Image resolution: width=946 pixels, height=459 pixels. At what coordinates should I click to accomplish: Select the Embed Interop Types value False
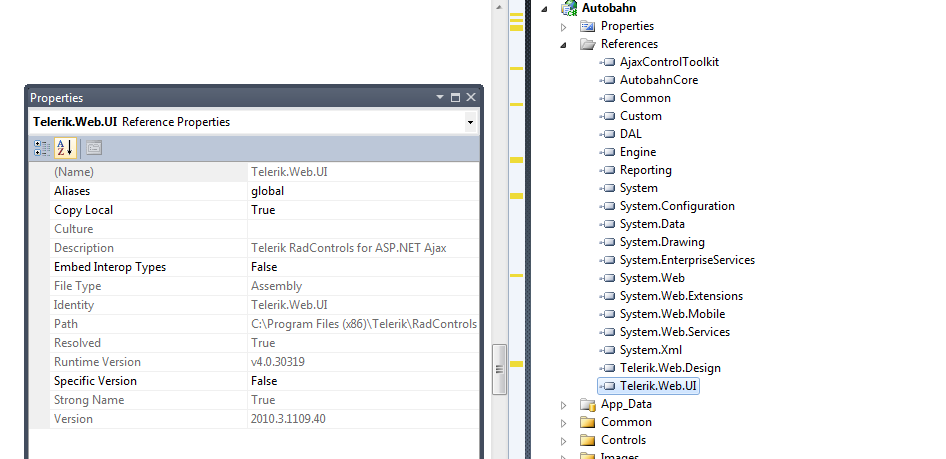click(x=264, y=267)
